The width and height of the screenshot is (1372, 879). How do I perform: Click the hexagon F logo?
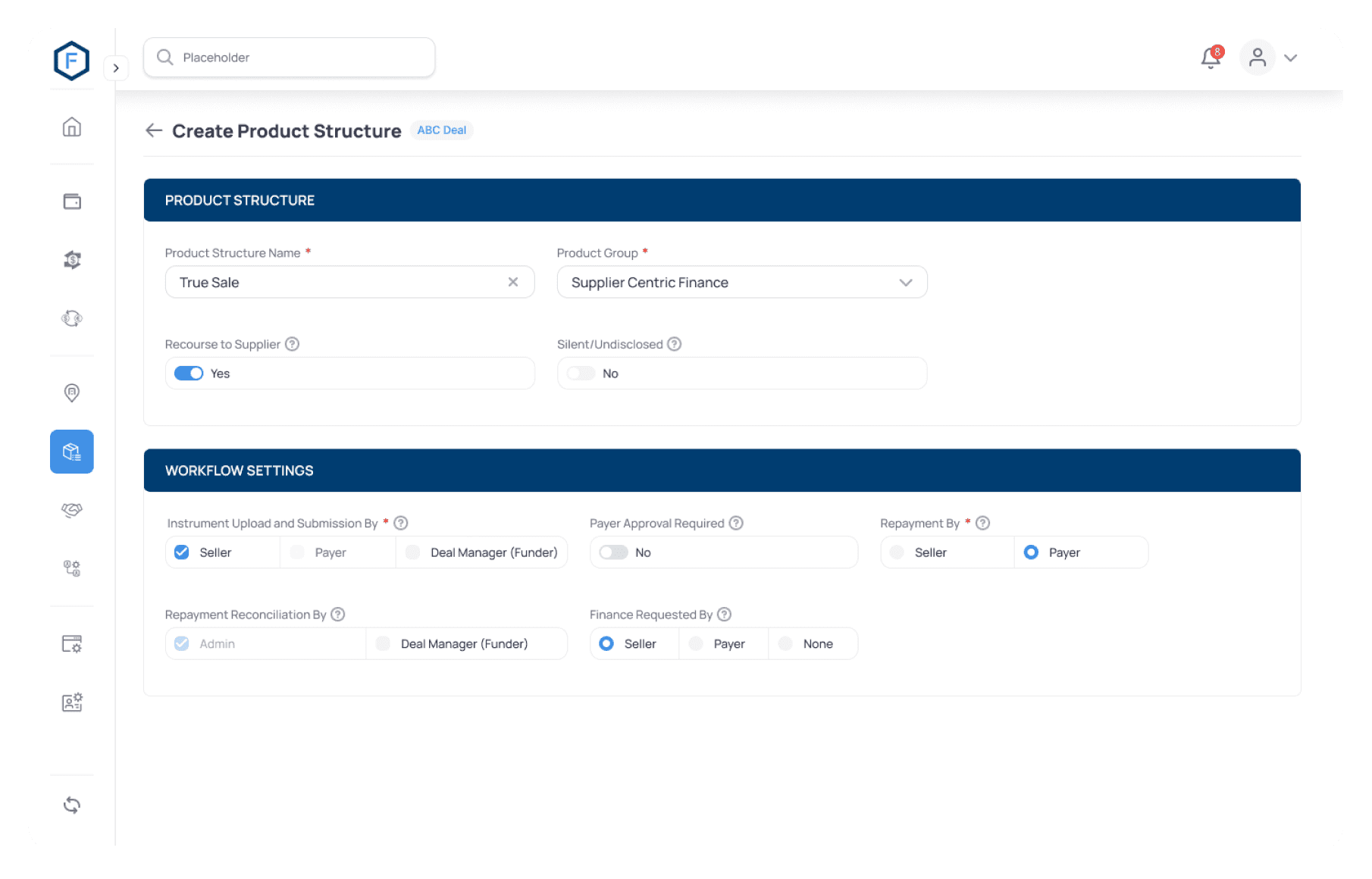coord(71,61)
